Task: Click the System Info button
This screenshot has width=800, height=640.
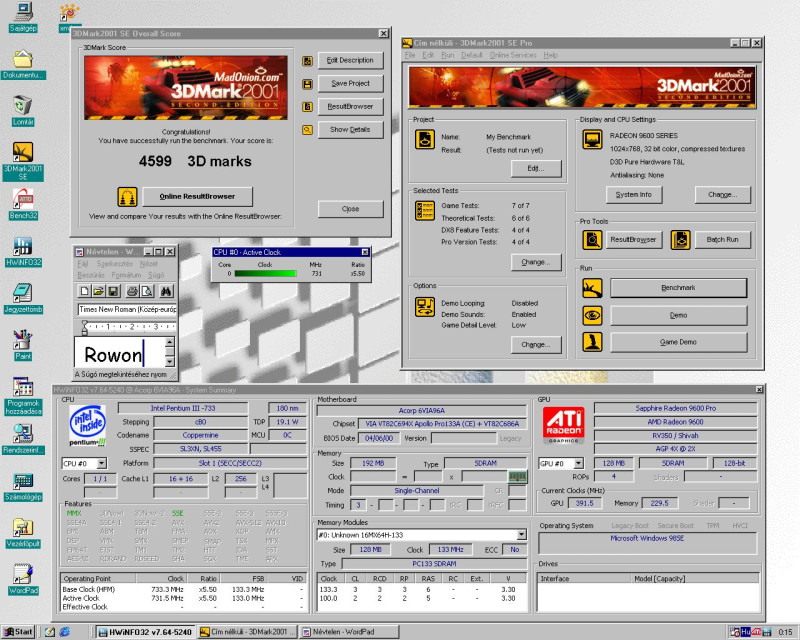Action: (x=634, y=194)
